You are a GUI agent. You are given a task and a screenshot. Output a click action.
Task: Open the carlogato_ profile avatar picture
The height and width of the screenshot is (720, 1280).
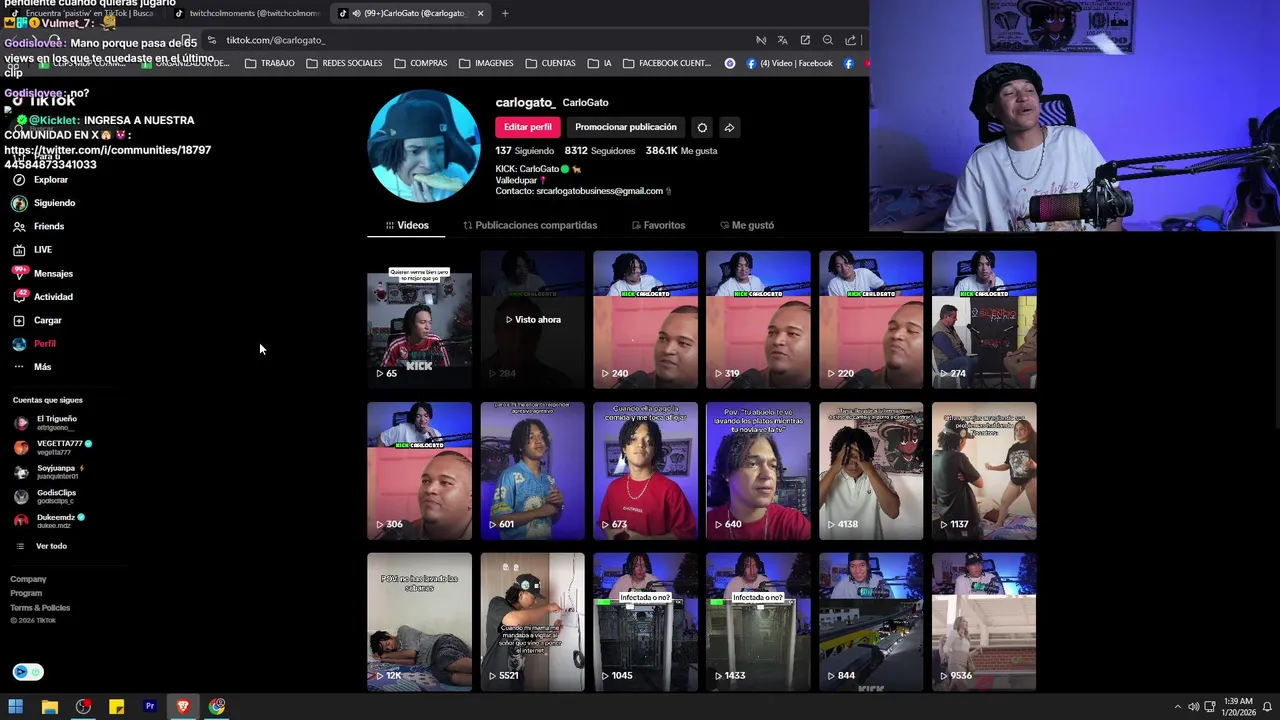pyautogui.click(x=424, y=146)
